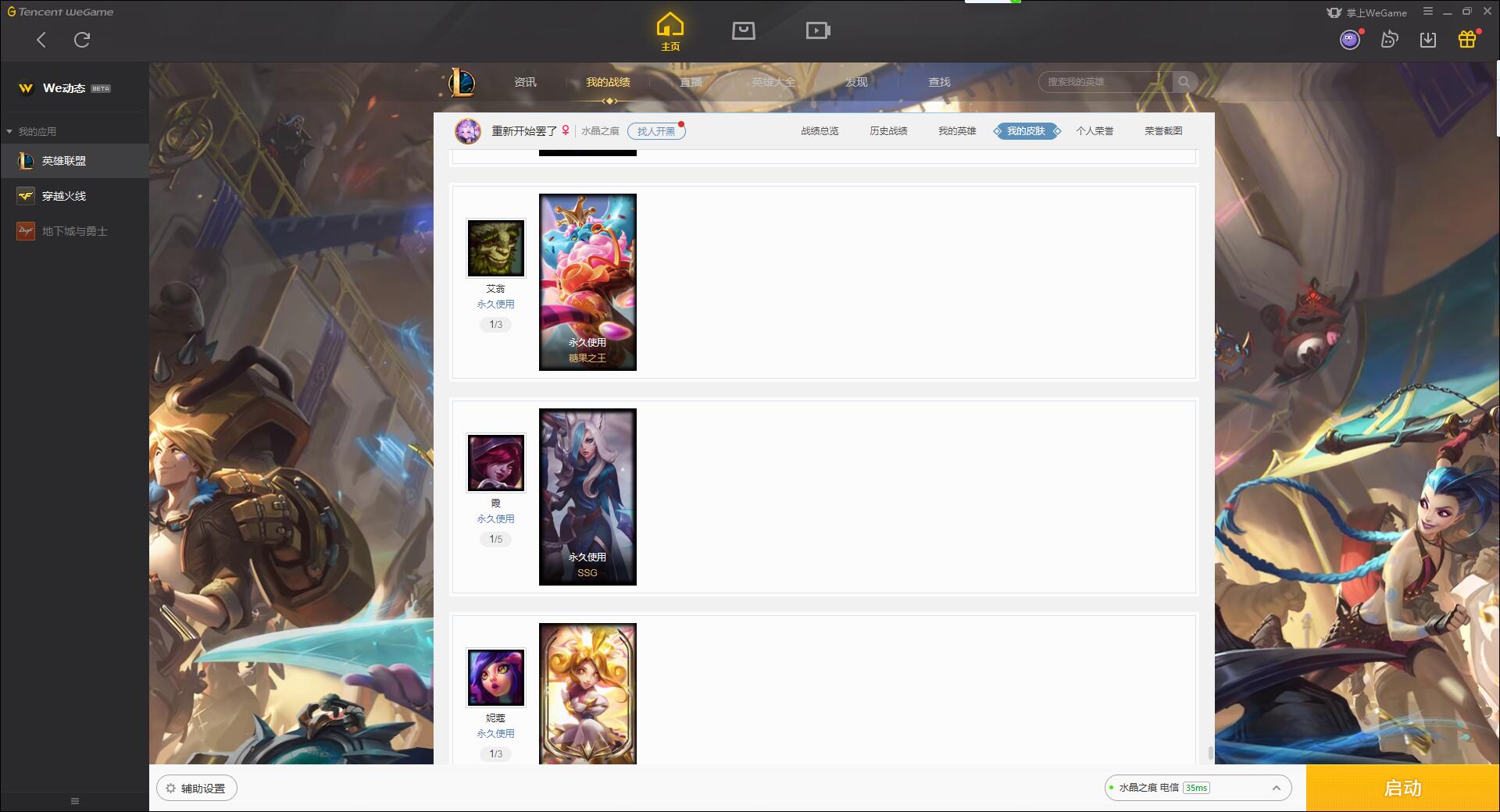
Task: Select 穿越火线 in the sidebar
Action: click(74, 196)
